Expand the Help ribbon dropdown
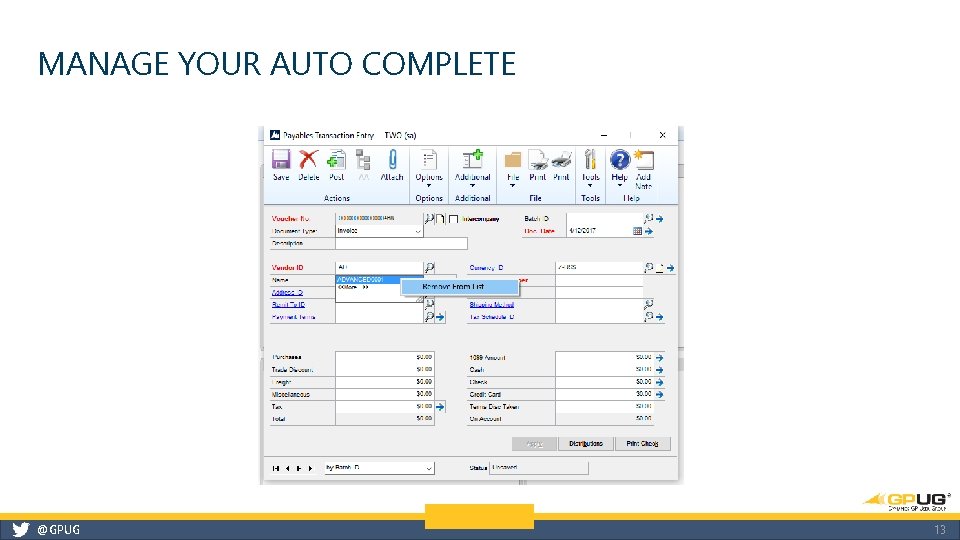The width and height of the screenshot is (960, 540). pyautogui.click(x=620, y=186)
